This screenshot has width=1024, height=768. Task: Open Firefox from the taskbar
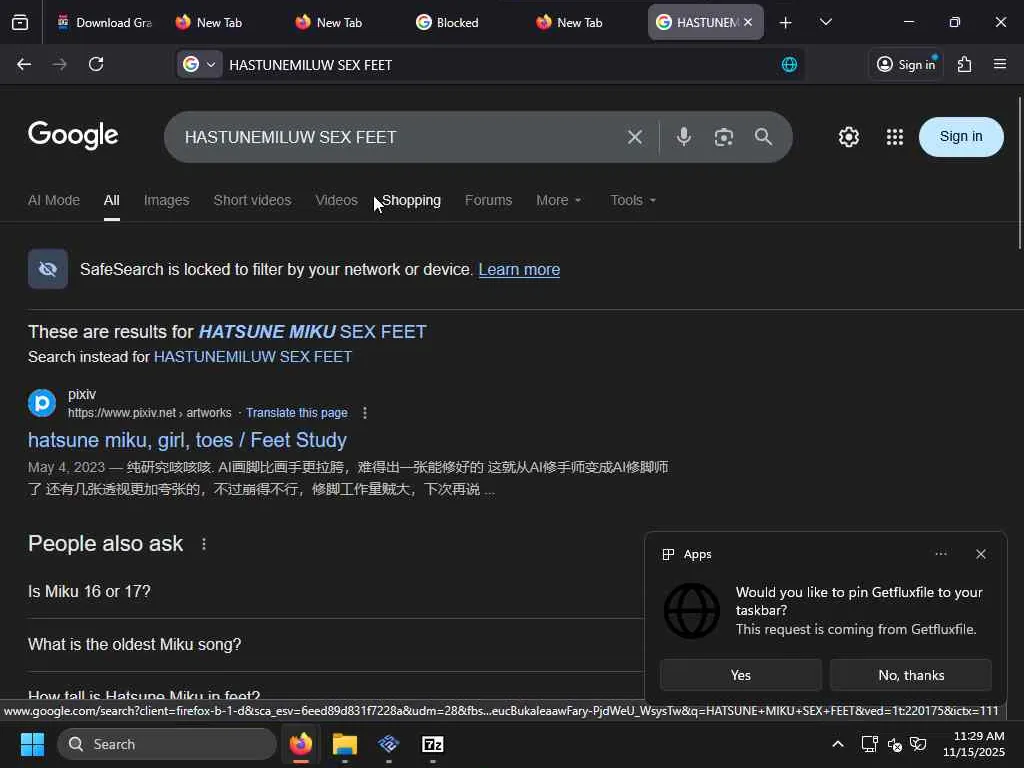(x=301, y=744)
